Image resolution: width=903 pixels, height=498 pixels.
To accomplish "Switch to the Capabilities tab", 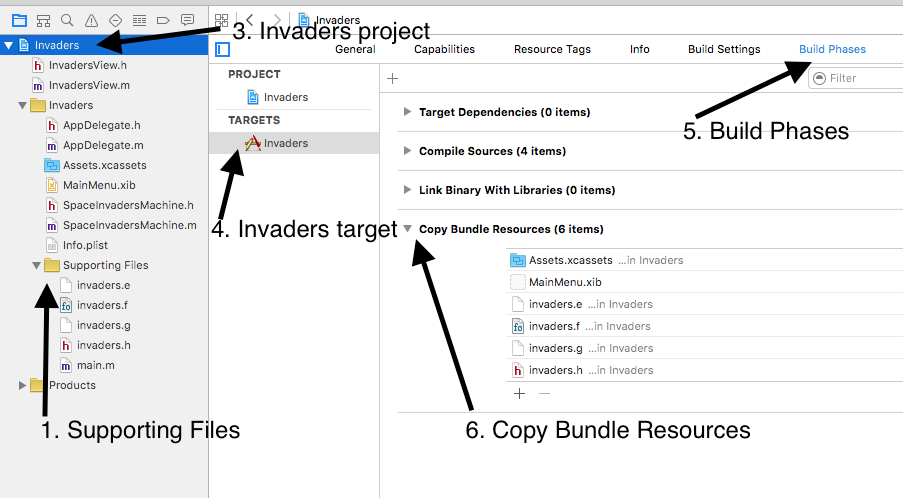I will (445, 50).
